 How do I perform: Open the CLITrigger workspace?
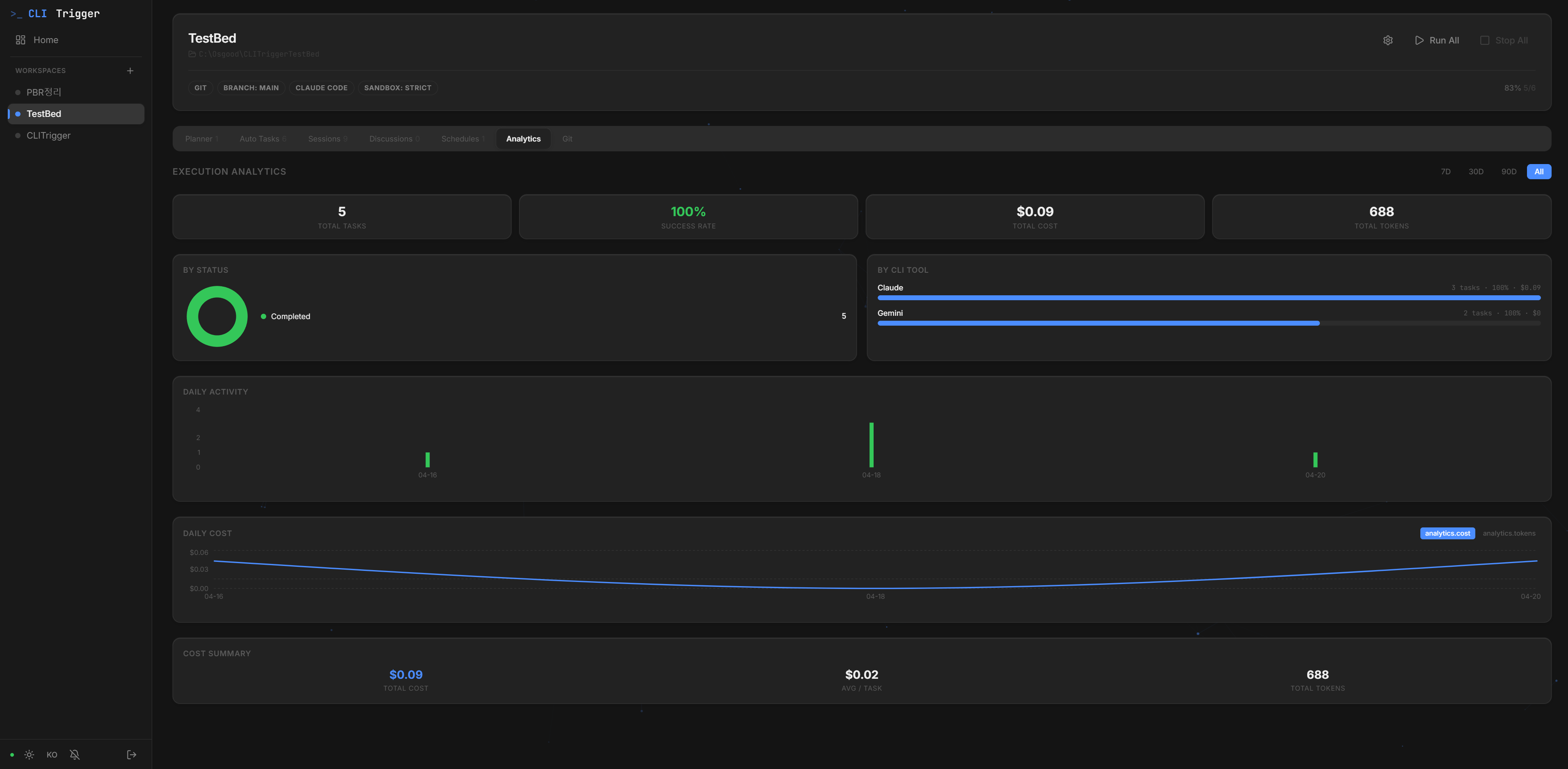click(75, 135)
